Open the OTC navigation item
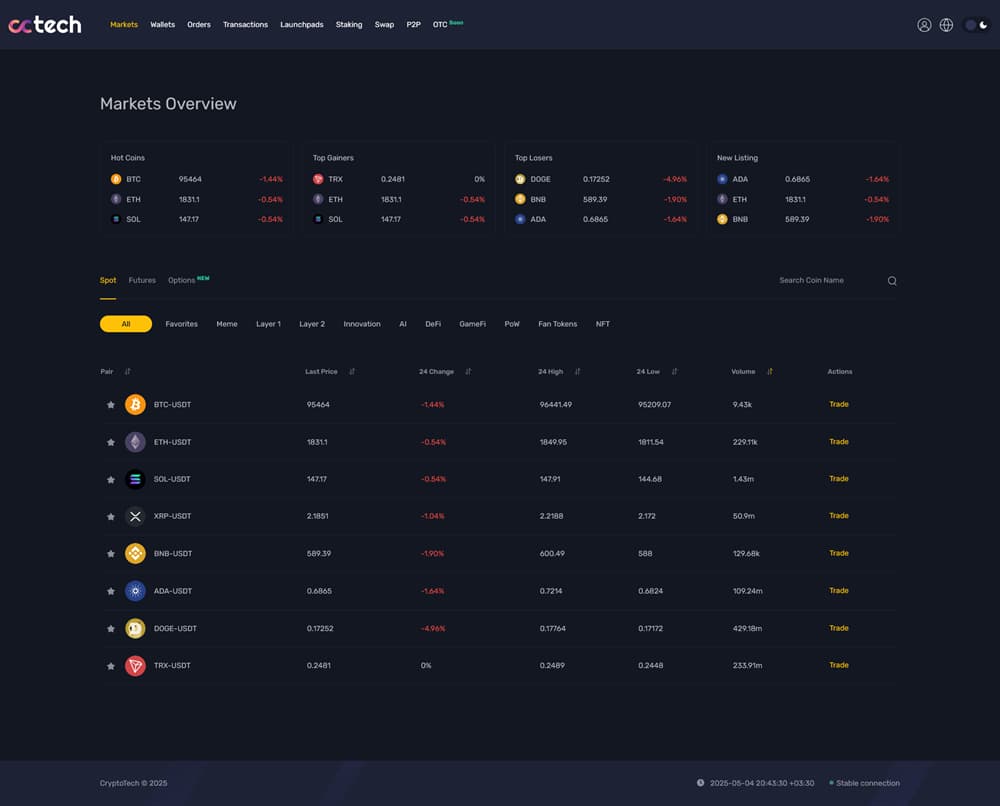 (x=440, y=25)
